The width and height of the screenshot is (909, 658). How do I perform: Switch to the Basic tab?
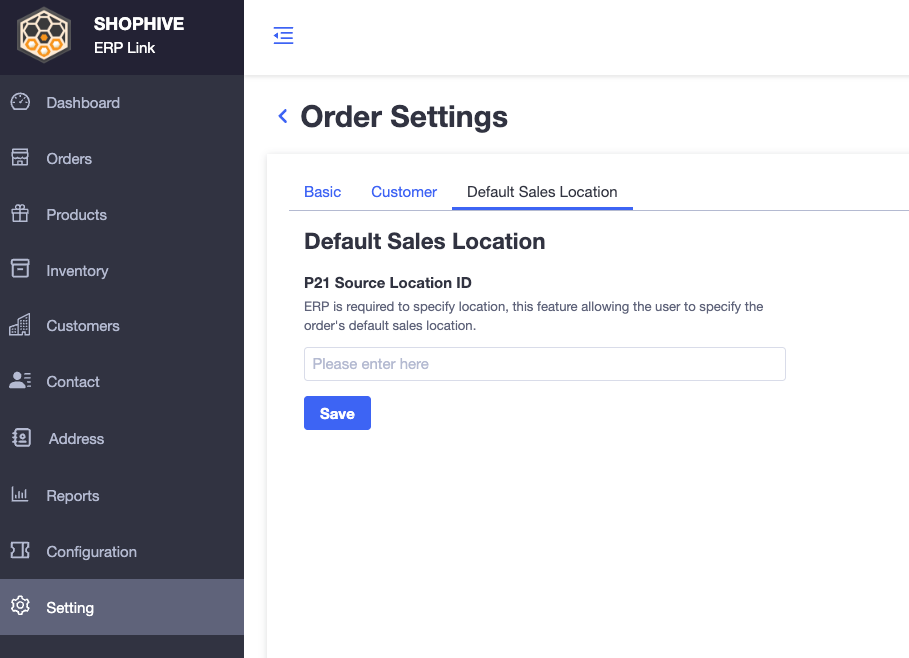click(322, 192)
